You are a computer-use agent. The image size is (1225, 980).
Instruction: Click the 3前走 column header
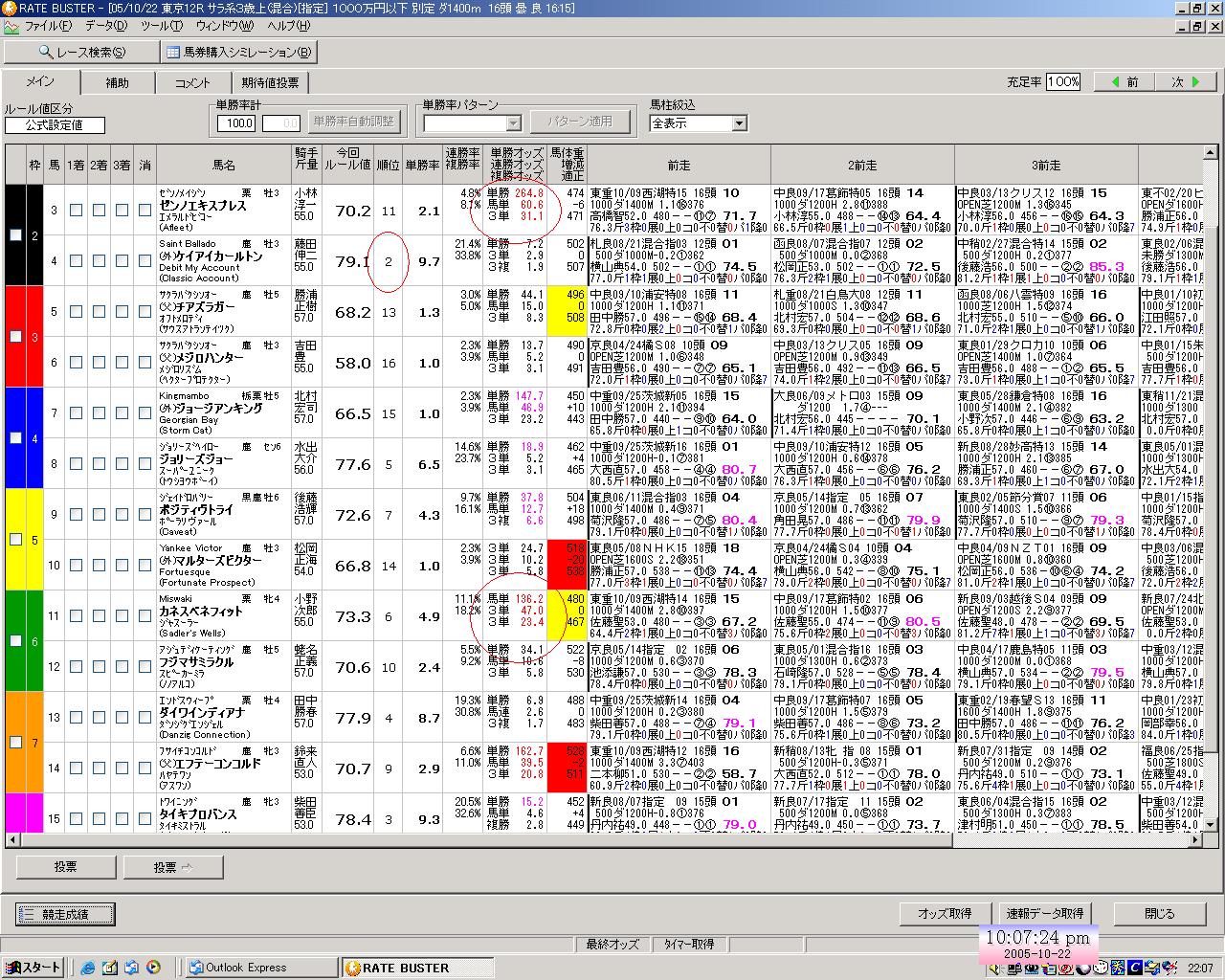tap(1046, 166)
